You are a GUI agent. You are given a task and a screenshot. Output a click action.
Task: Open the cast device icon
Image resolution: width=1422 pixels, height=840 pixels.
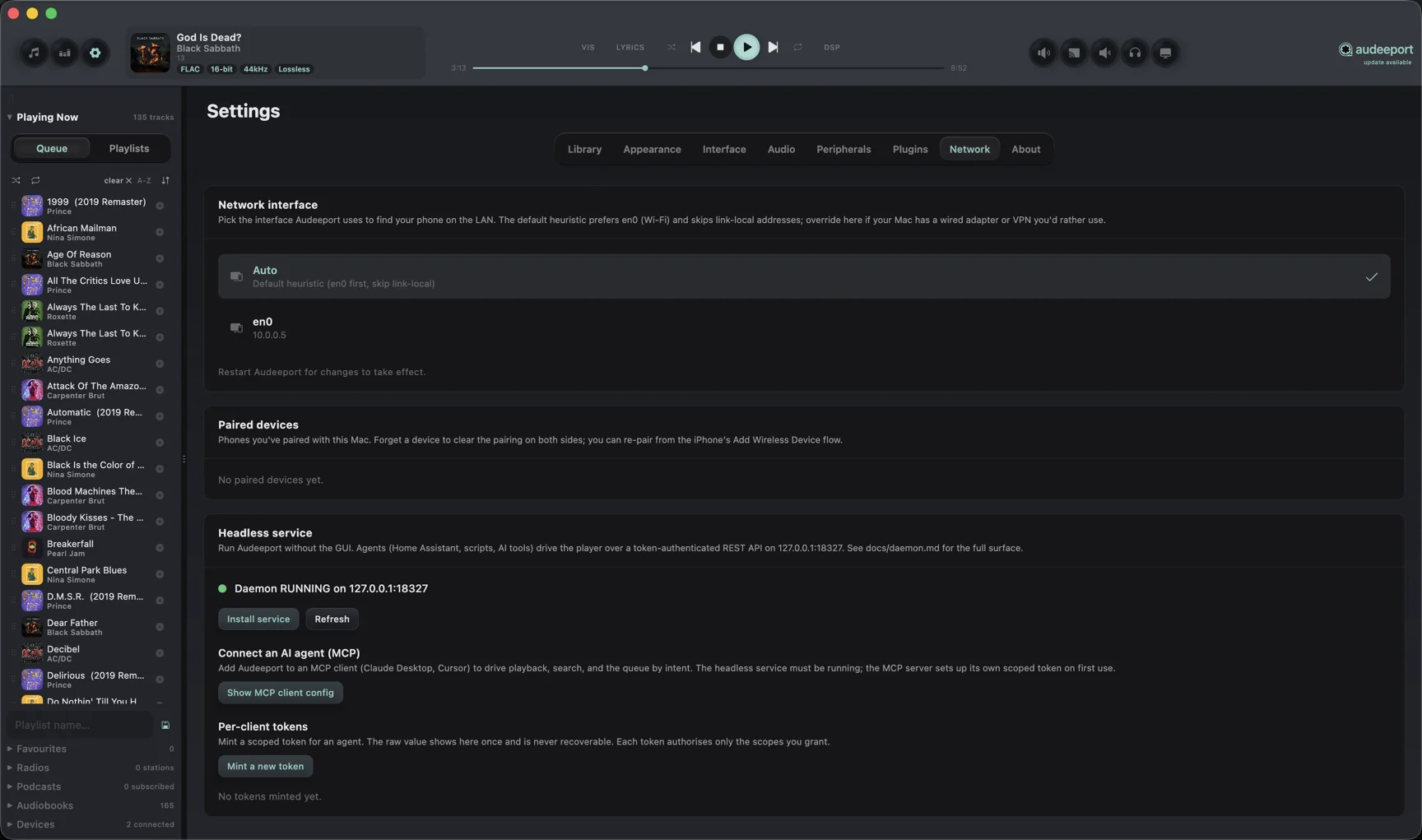[1074, 53]
